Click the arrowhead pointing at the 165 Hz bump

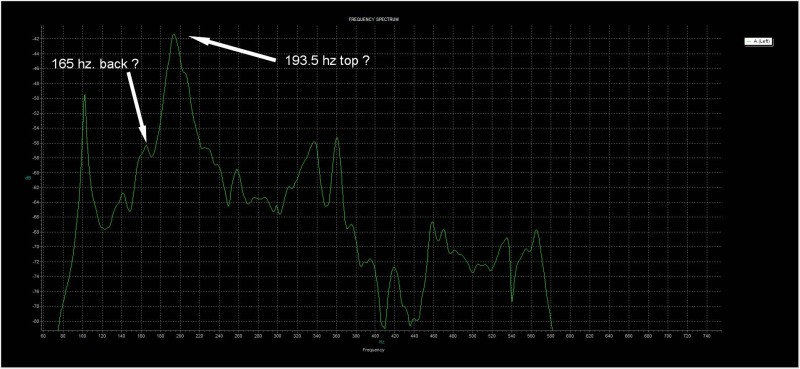144,135
